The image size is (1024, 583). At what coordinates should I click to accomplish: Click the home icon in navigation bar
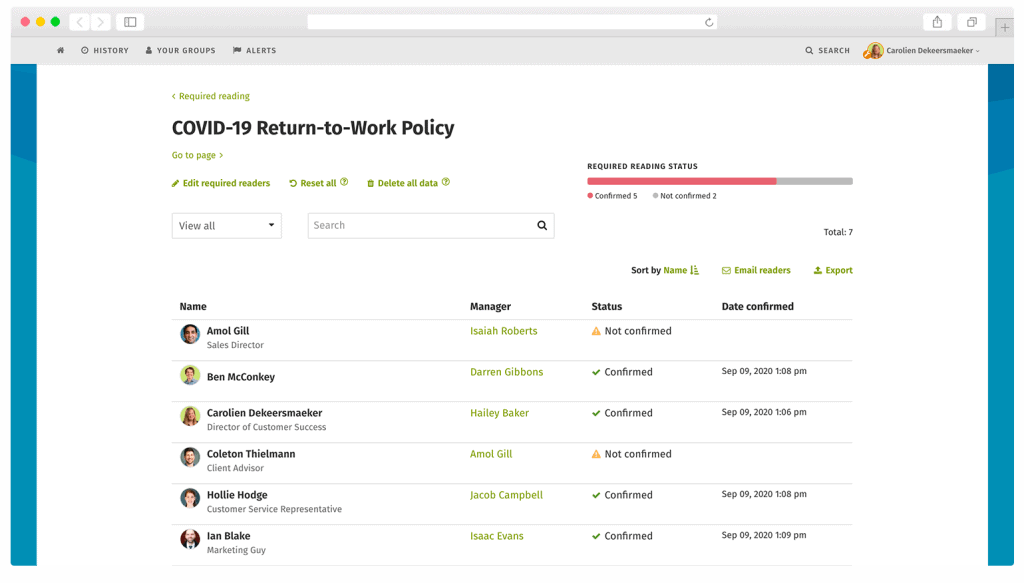[61, 50]
